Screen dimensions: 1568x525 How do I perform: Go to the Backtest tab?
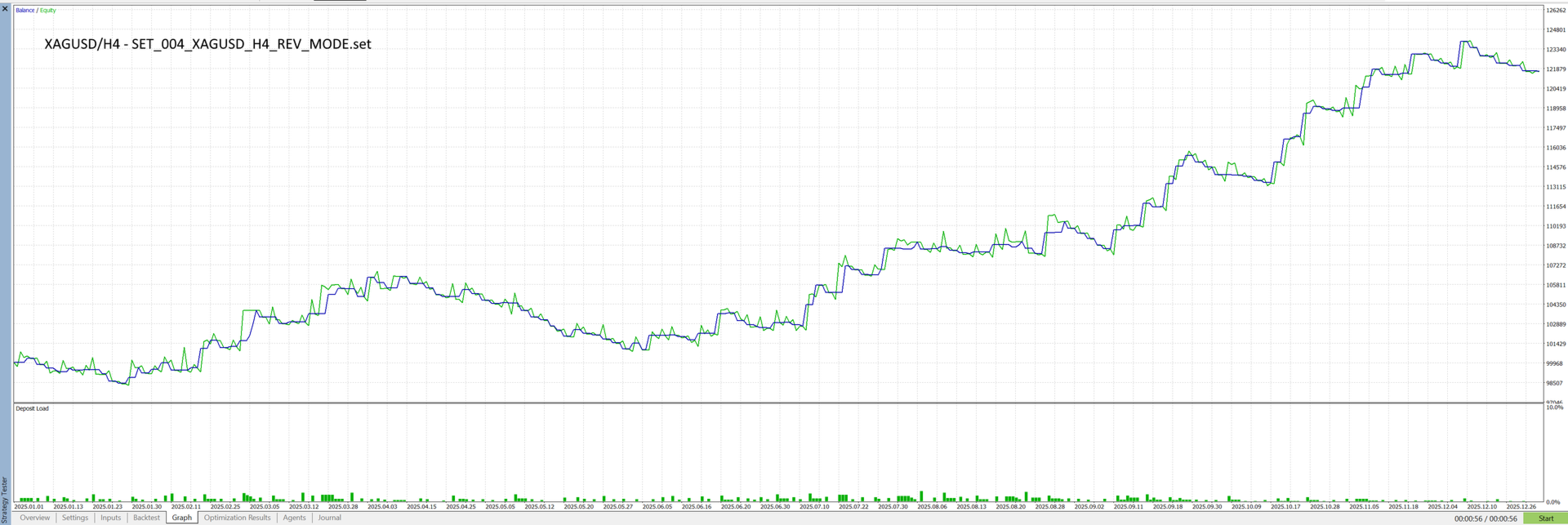coord(146,518)
